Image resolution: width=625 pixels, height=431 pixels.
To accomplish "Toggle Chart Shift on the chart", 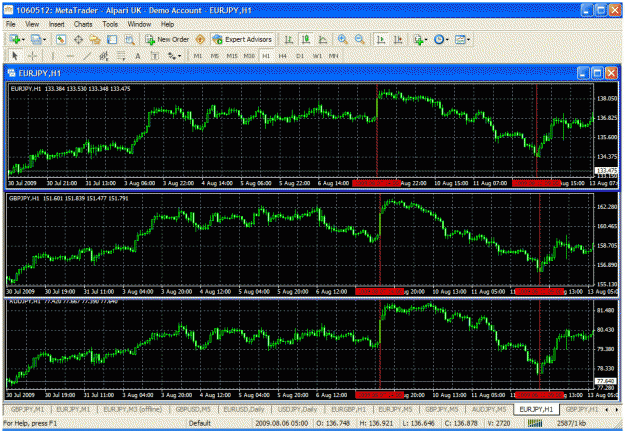I will tap(398, 39).
